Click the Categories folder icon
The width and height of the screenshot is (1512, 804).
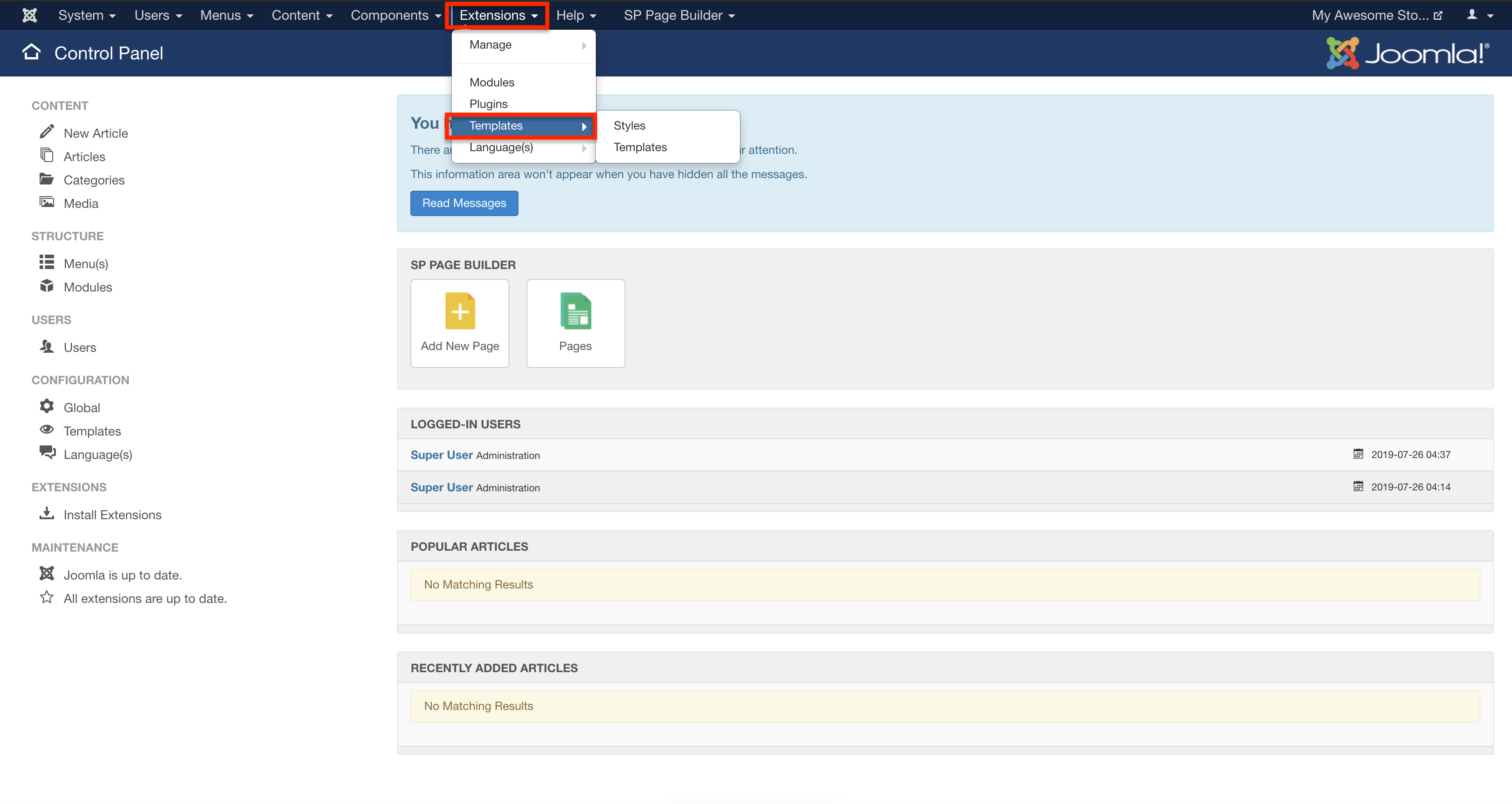[47, 179]
